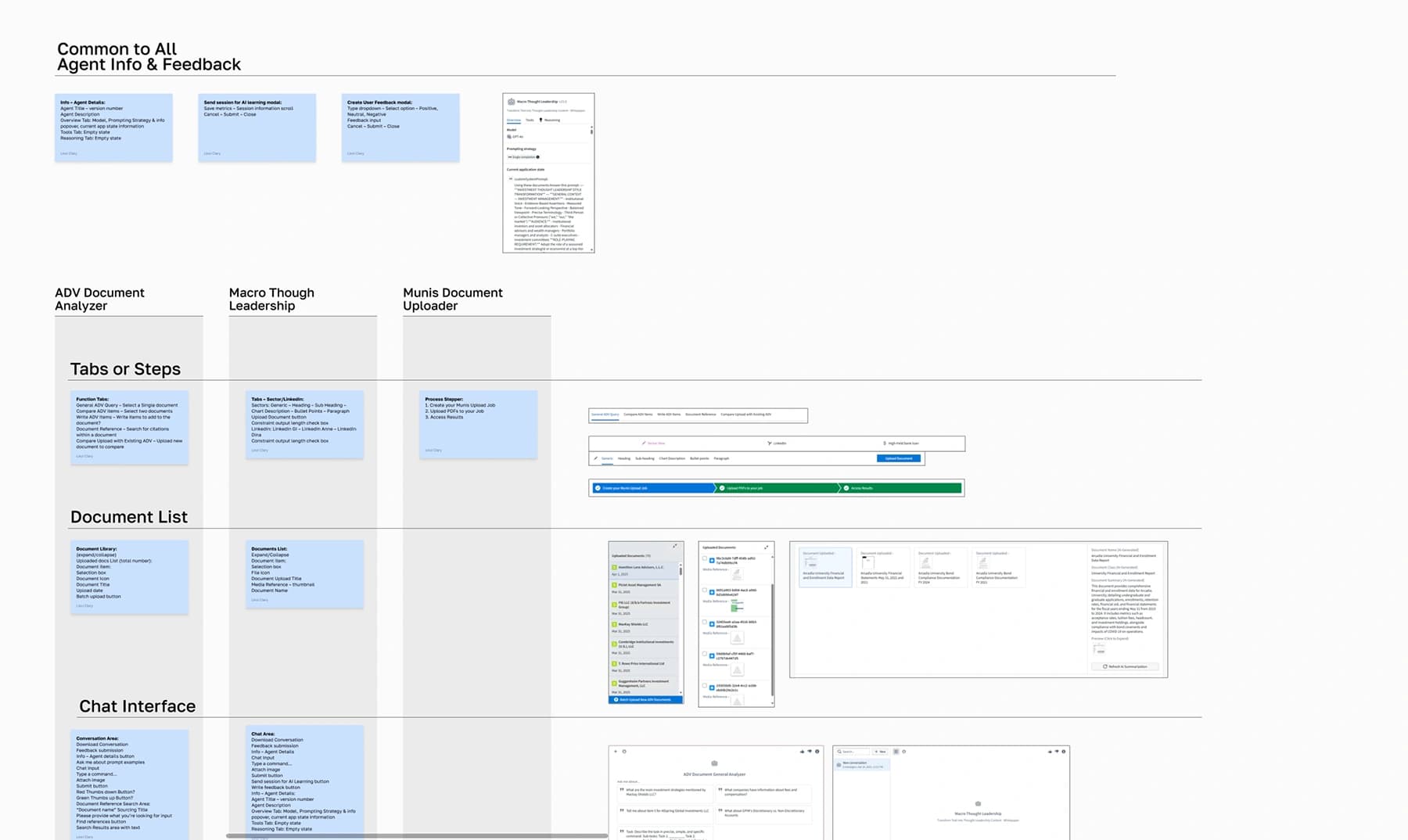The height and width of the screenshot is (840, 1408).
Task: Click robot agent icon in Macro Thought Leadership card
Action: point(512,102)
